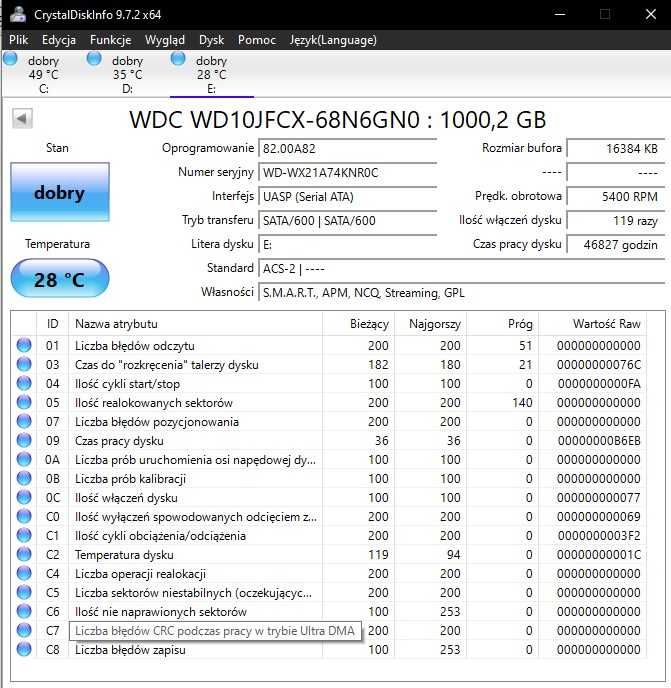Select row Ilość realokowanych sektorów
Screen dimensions: 671x688
[x=329, y=402]
